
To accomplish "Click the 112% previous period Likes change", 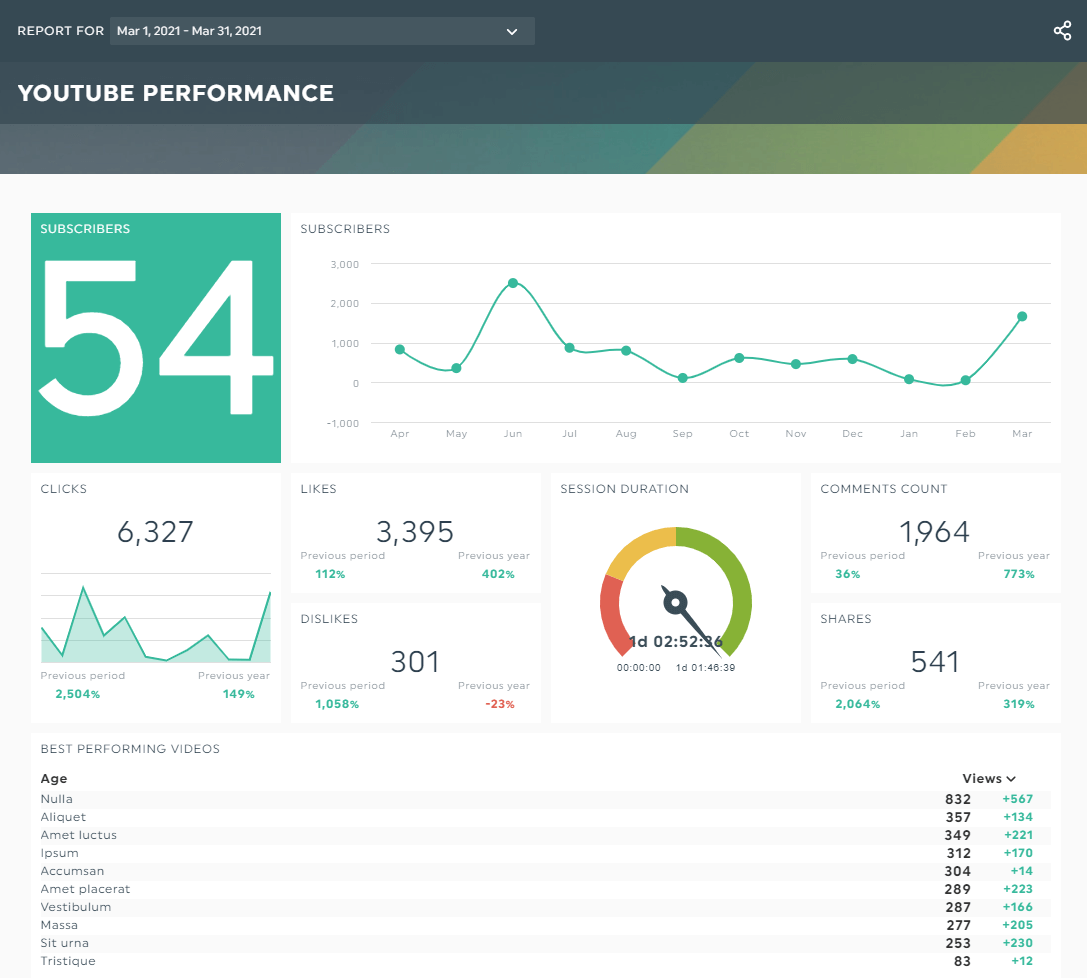I will [330, 575].
